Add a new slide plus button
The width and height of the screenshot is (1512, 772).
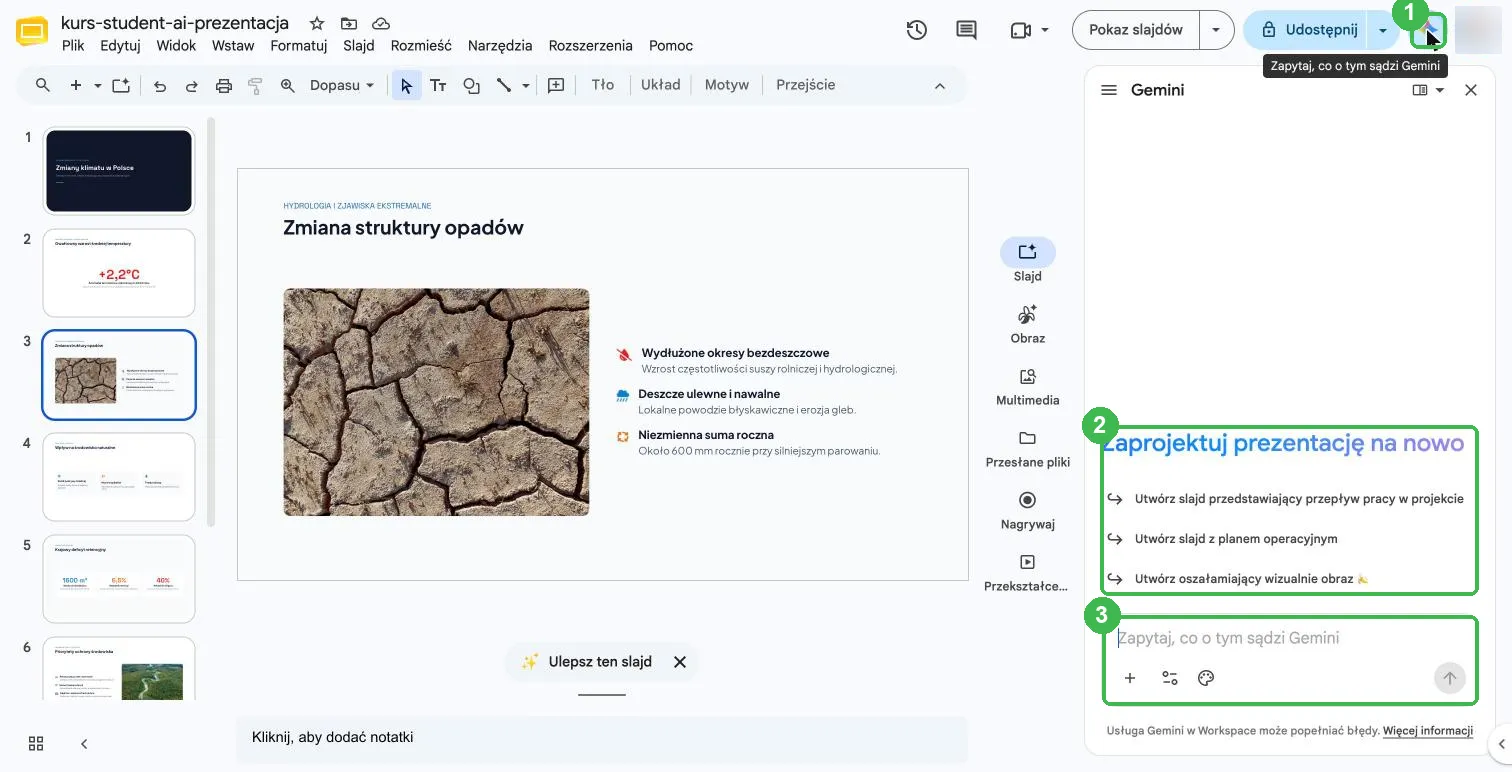point(76,85)
